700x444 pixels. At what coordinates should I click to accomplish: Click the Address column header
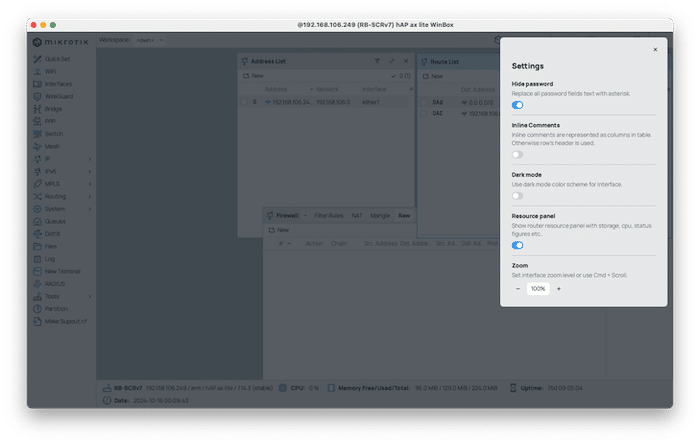pos(275,89)
